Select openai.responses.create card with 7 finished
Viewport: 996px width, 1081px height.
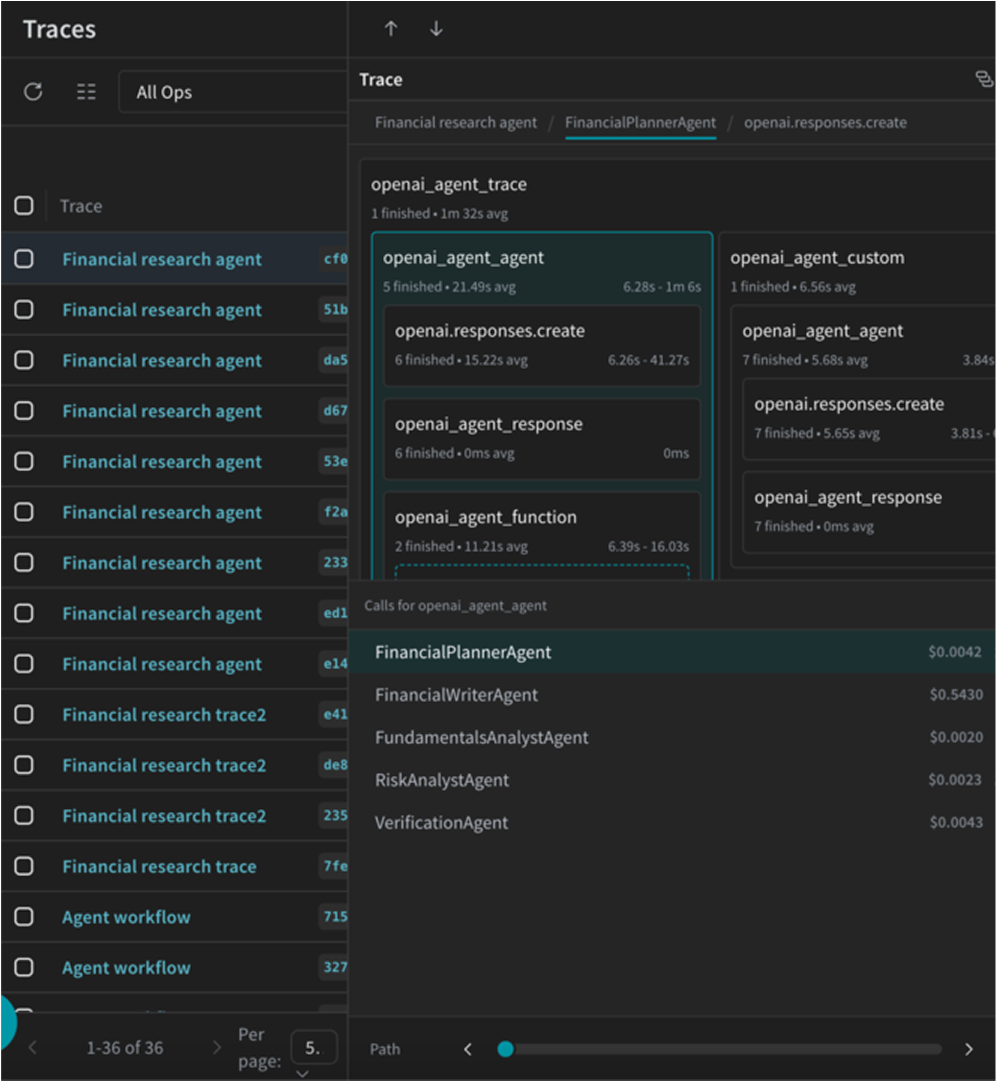coord(870,418)
